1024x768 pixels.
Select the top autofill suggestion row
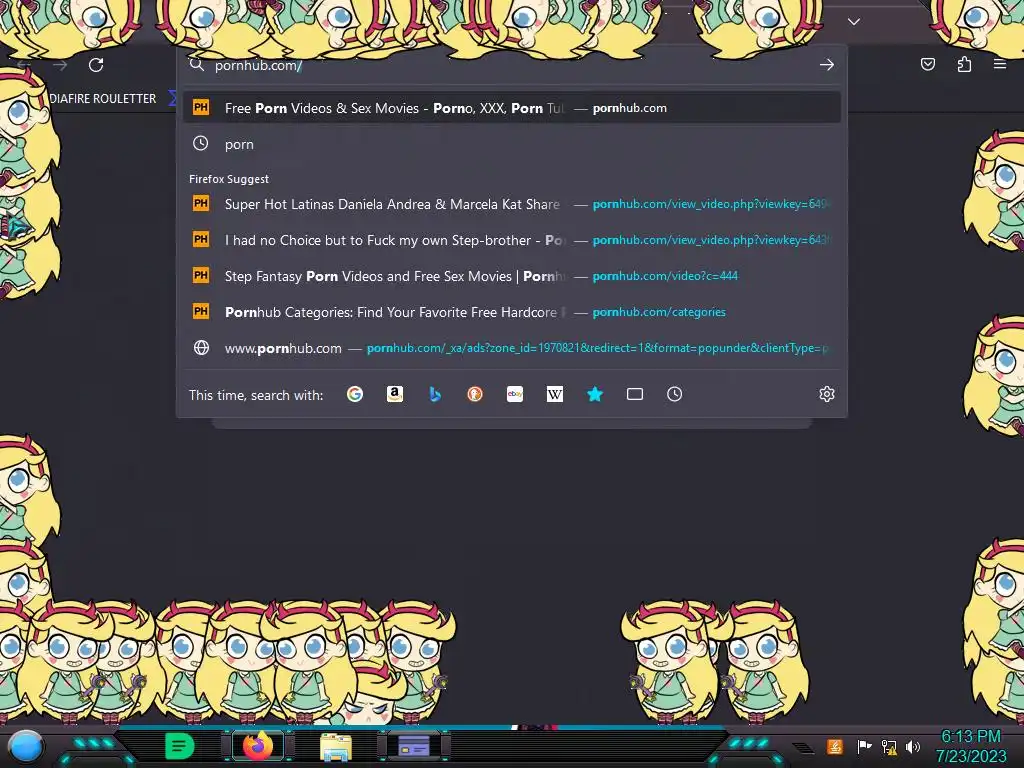[x=512, y=108]
